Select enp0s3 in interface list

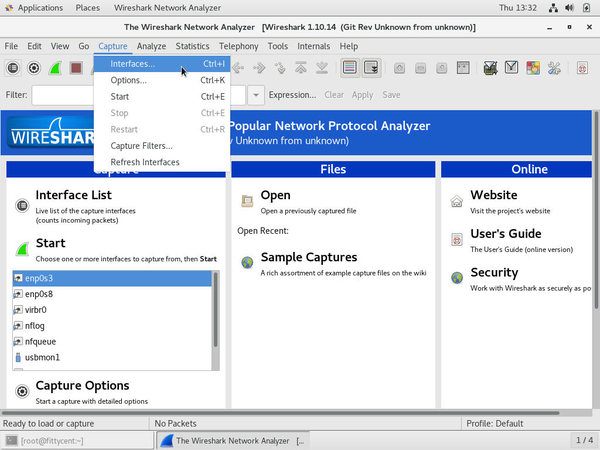click(112, 278)
